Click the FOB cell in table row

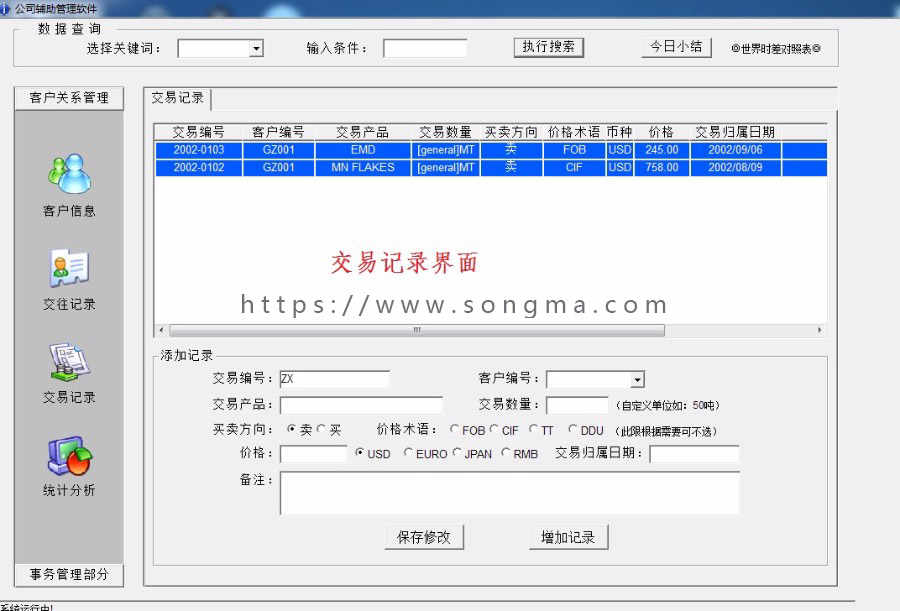pyautogui.click(x=574, y=150)
